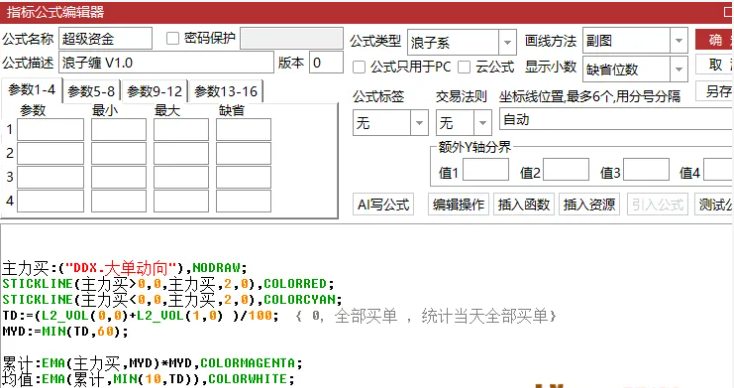Click row 4 参数 name field

point(51,201)
